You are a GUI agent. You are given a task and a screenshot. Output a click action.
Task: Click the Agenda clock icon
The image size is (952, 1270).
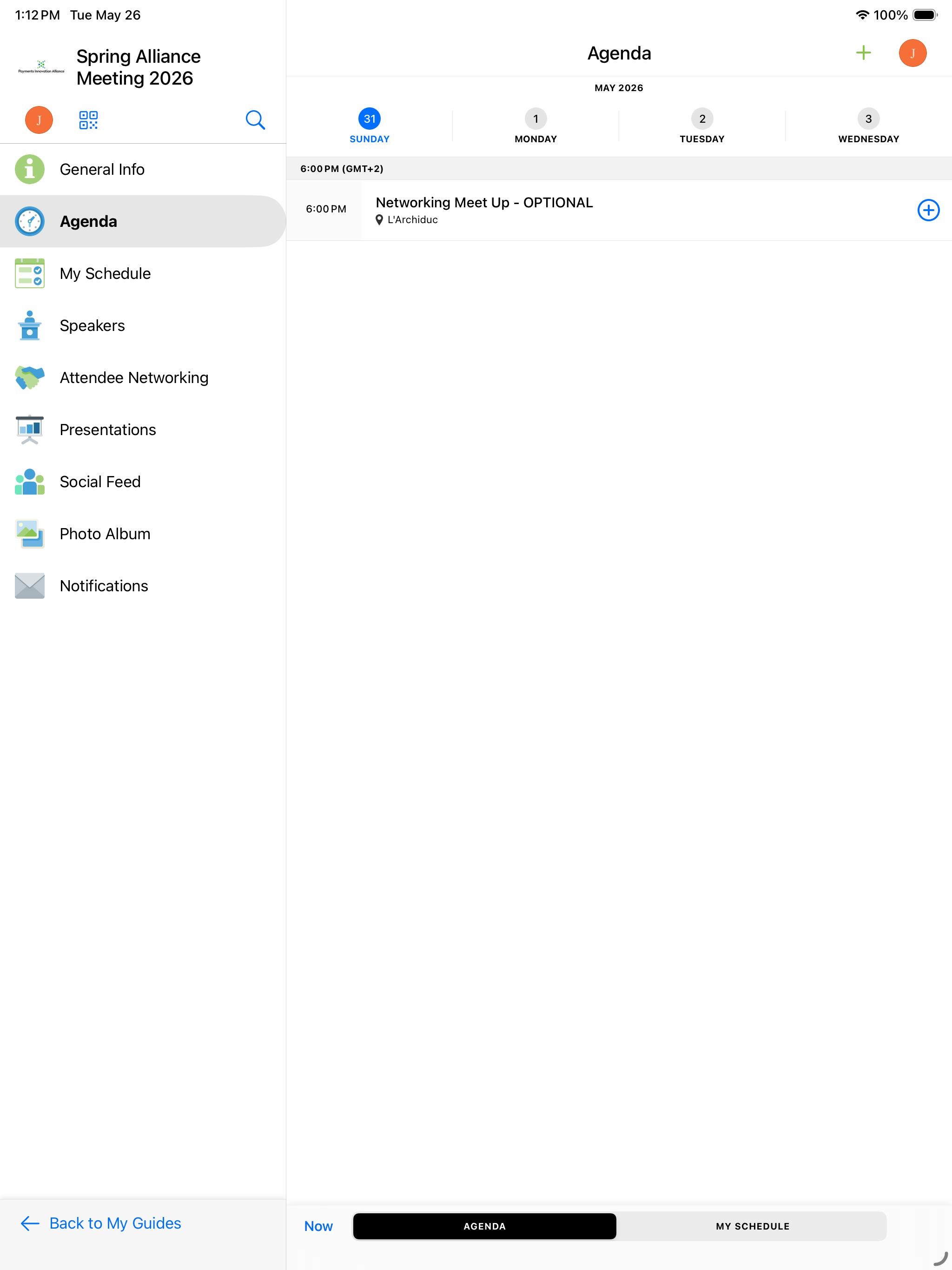pyautogui.click(x=30, y=222)
